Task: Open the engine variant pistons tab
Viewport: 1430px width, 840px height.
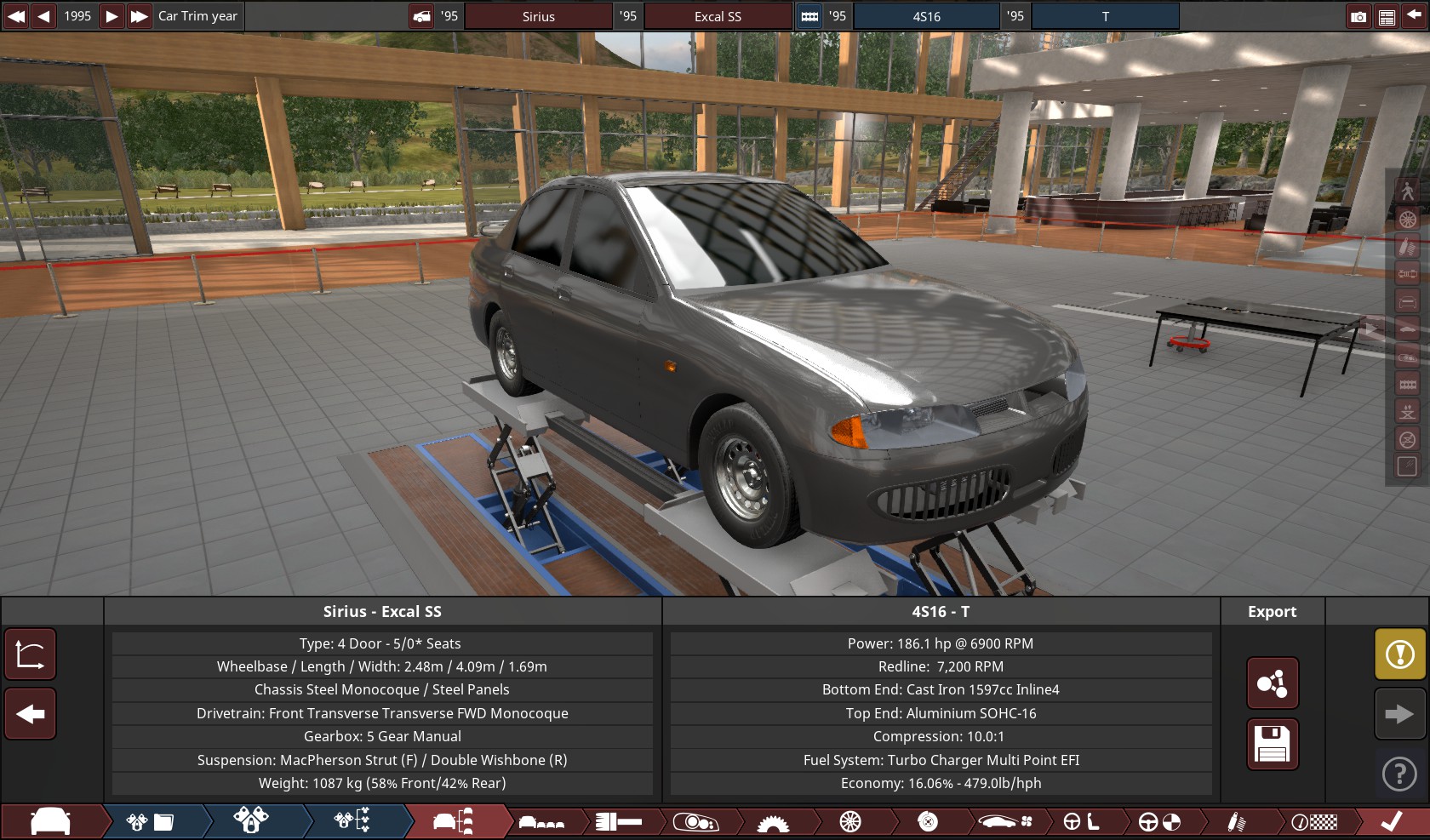Action: pyautogui.click(x=251, y=821)
